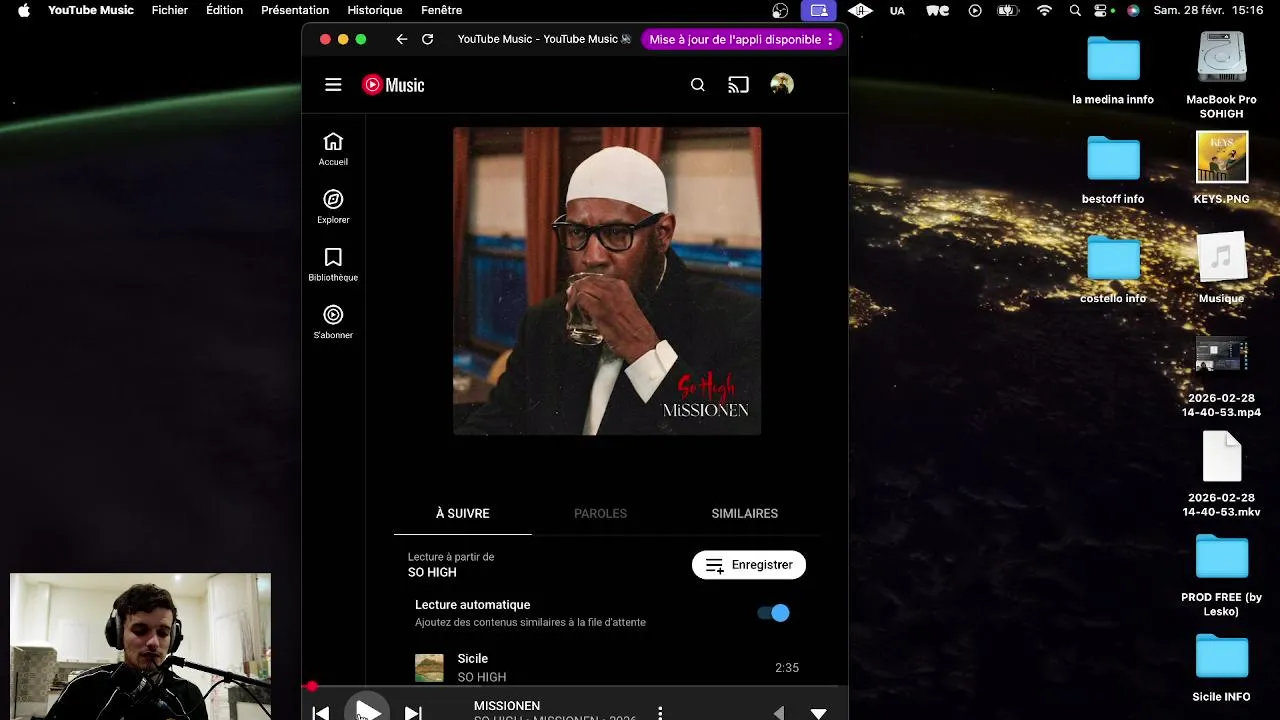Collapse the player page with down arrow
Screen dimensions: 1280x720
818,714
